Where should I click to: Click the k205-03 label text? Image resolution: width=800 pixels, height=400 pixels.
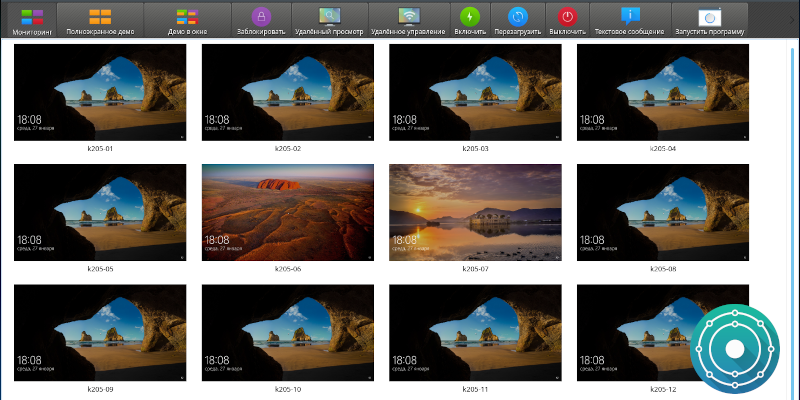click(x=476, y=148)
